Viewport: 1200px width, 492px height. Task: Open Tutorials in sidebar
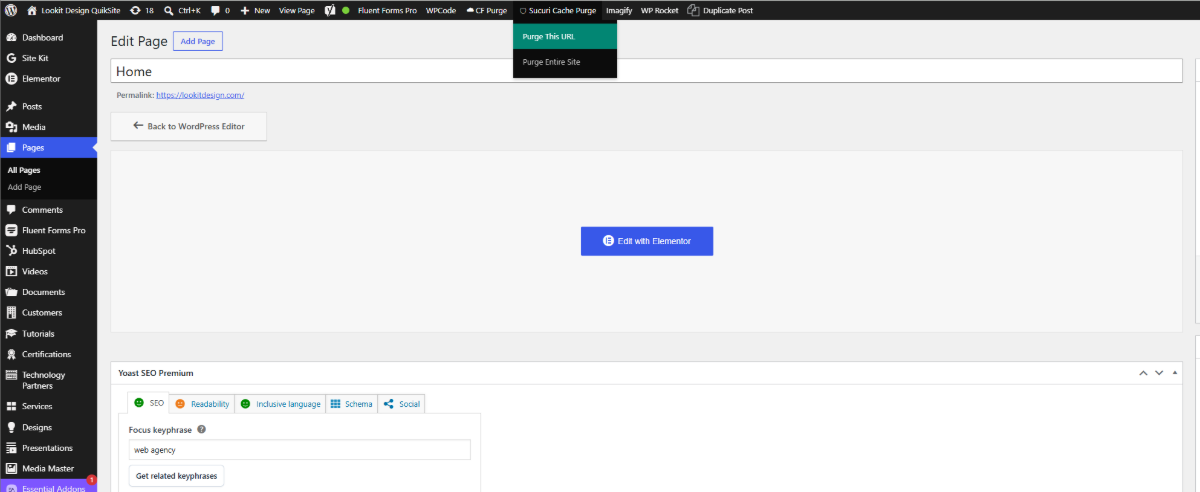click(48, 334)
